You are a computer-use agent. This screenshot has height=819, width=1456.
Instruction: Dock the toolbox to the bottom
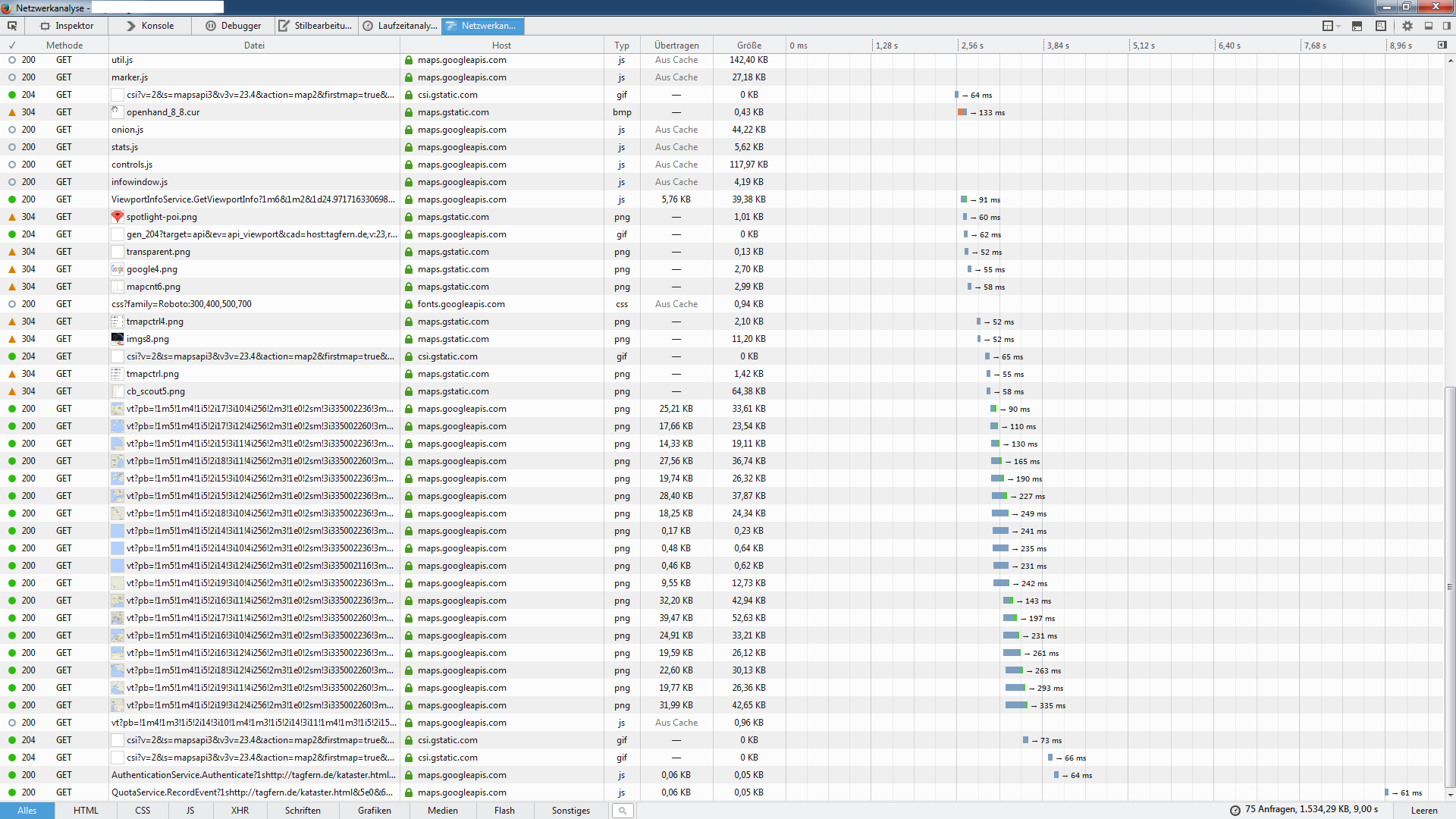tap(1429, 26)
